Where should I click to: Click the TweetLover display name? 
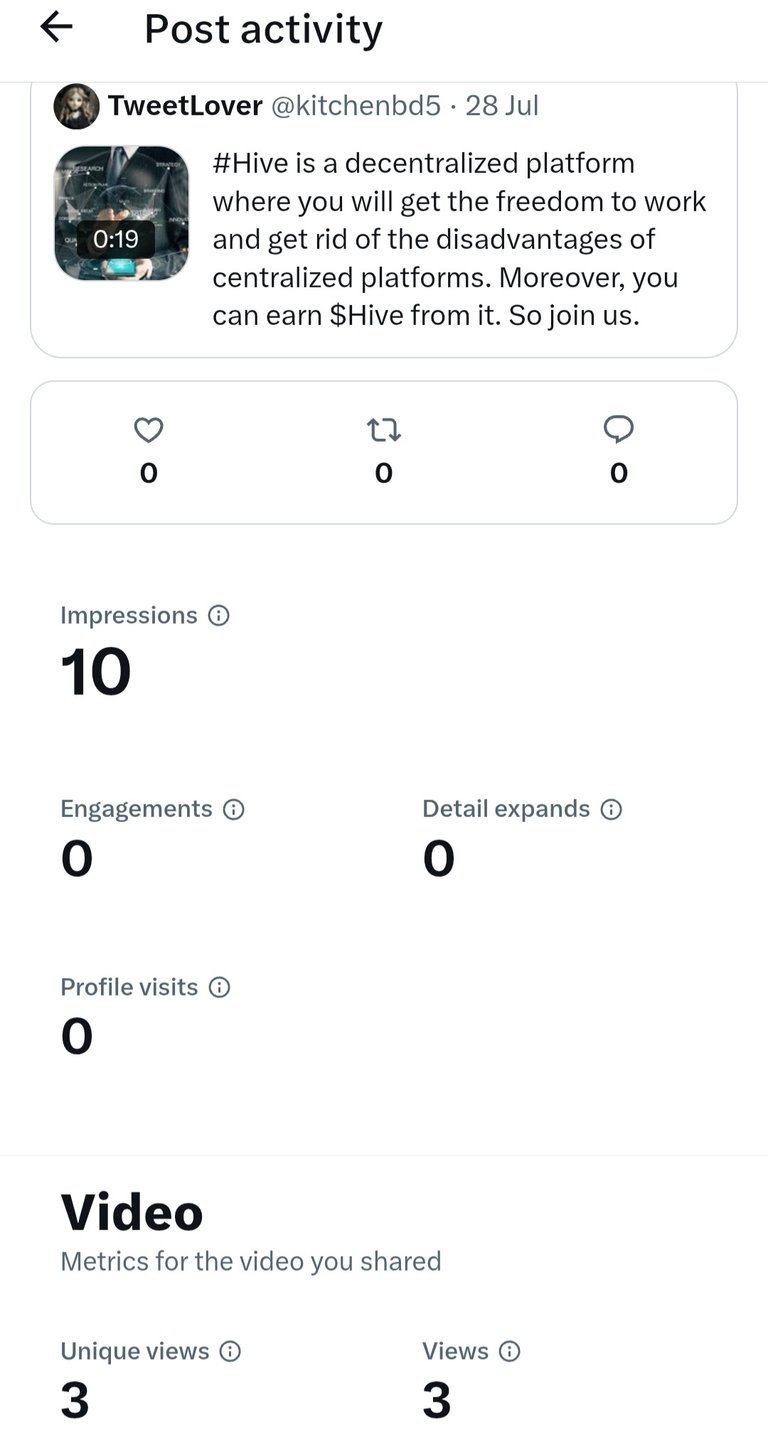point(185,106)
